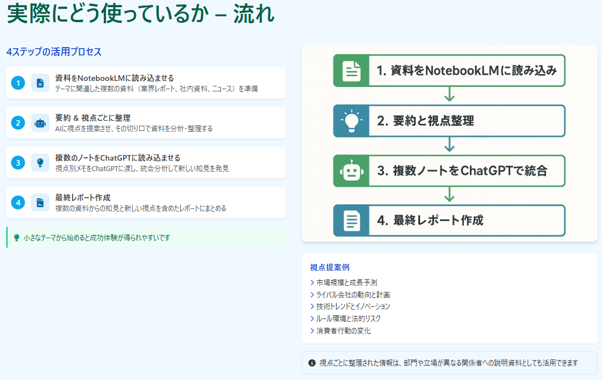The image size is (602, 380).
Task: Click the number 1 badge beside 資料をNotebookLMに読み込ませる
Action: pos(18,83)
